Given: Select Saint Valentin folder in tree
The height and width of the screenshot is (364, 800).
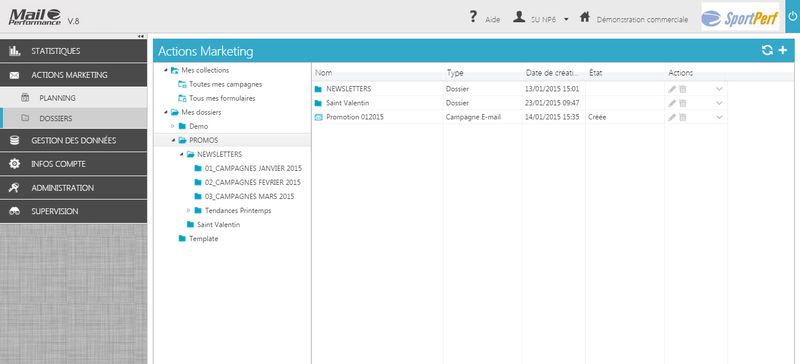Looking at the screenshot, I should [218, 224].
